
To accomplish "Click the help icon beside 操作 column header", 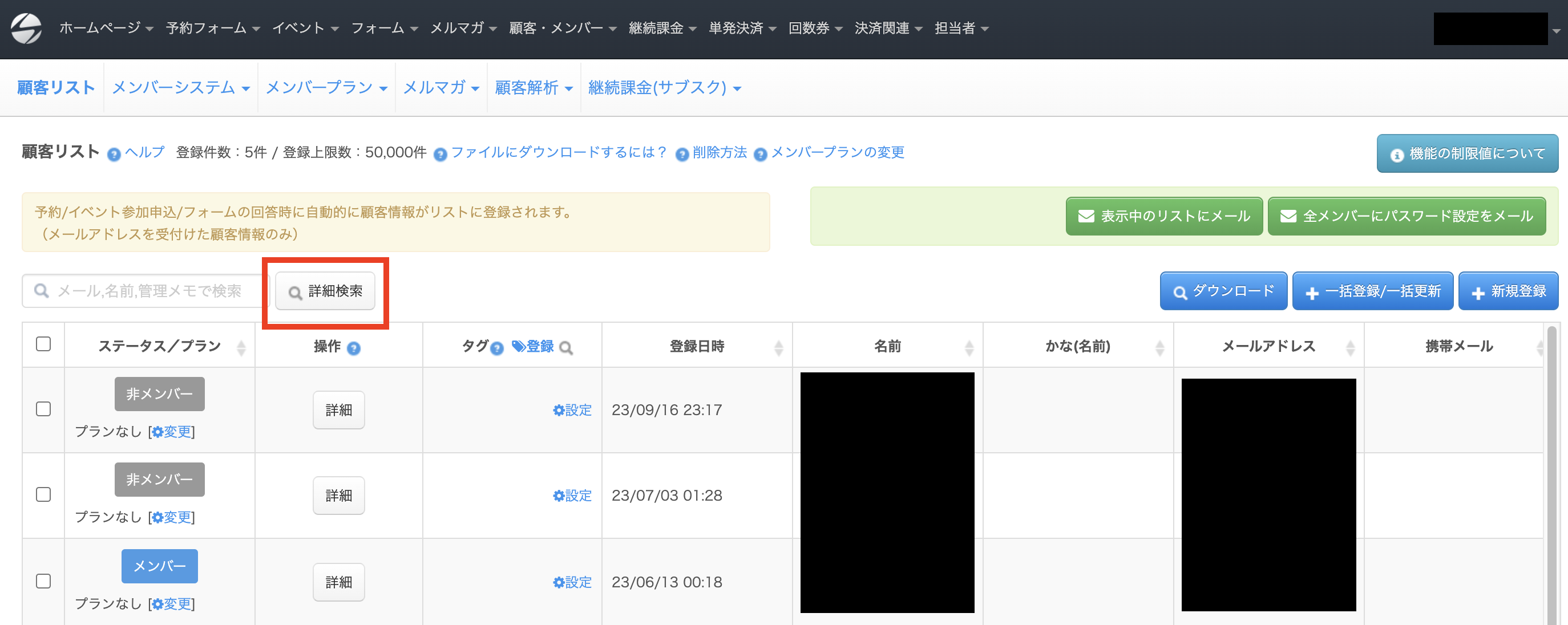I will point(354,348).
